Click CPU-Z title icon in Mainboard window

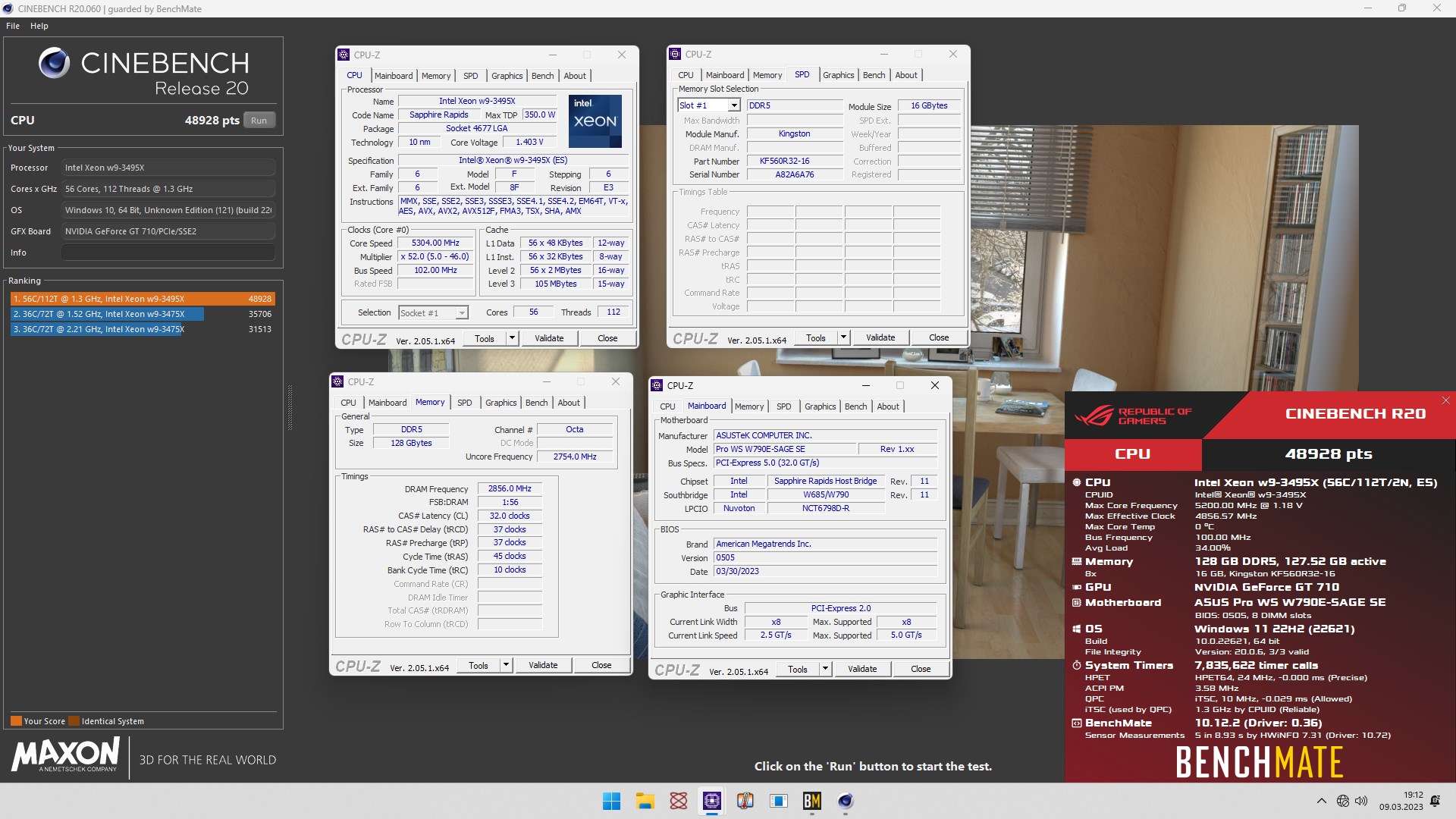pyautogui.click(x=657, y=385)
